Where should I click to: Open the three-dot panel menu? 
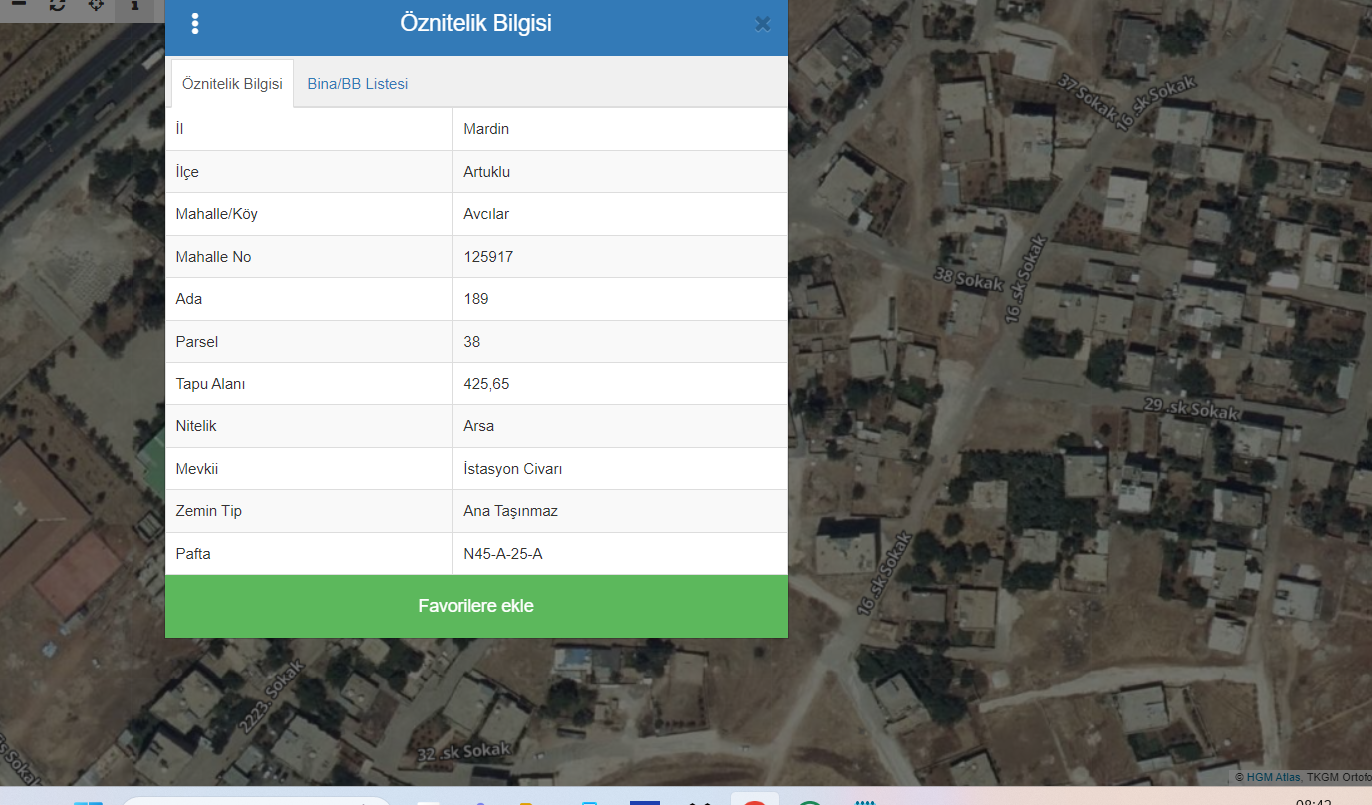pos(194,24)
